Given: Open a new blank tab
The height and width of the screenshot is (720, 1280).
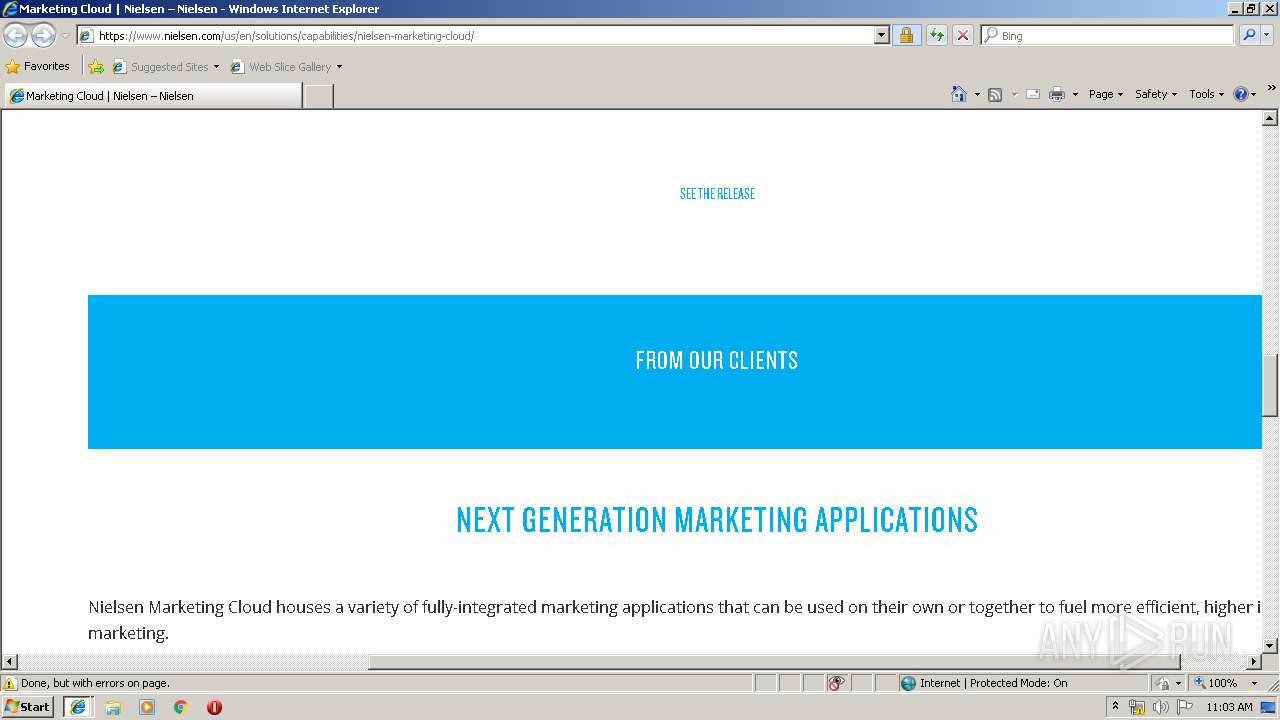Looking at the screenshot, I should (x=318, y=96).
